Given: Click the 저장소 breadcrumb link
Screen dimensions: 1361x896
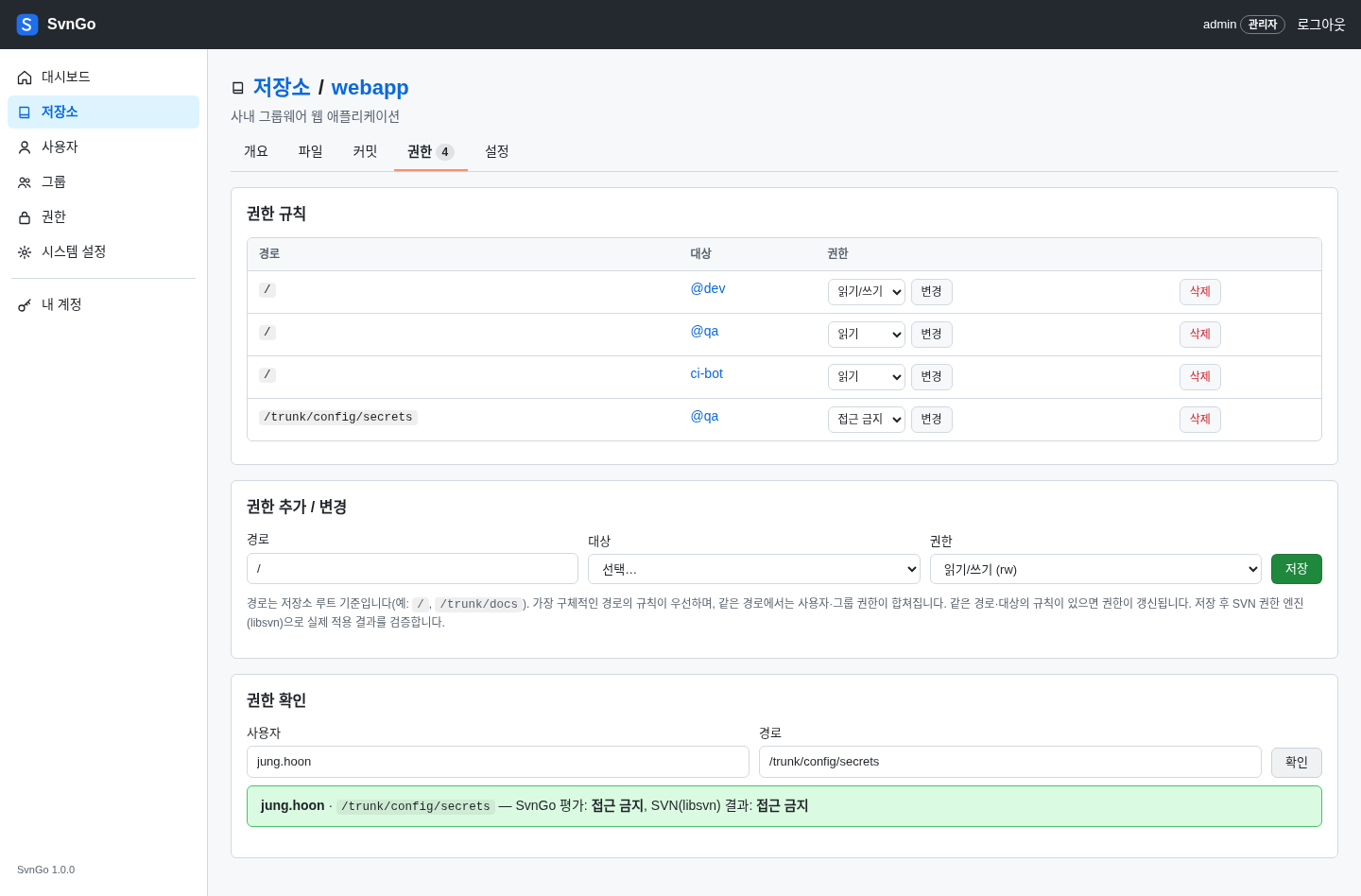Looking at the screenshot, I should tap(282, 88).
